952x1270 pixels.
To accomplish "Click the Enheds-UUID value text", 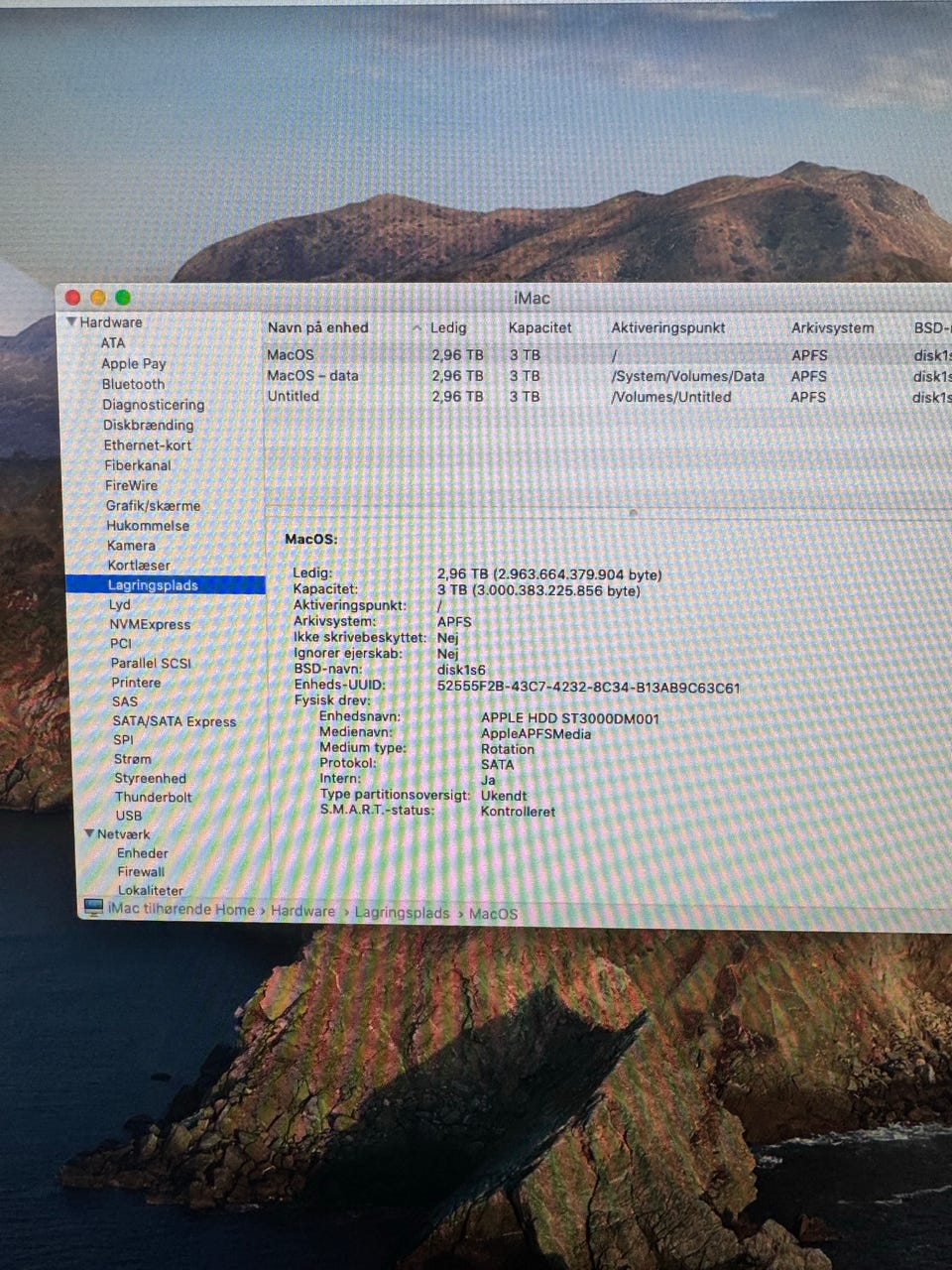I will pos(588,687).
